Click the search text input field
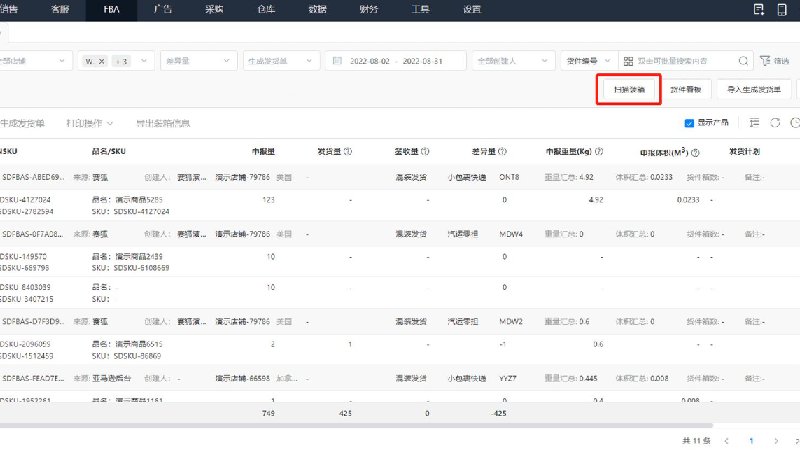 click(686, 61)
